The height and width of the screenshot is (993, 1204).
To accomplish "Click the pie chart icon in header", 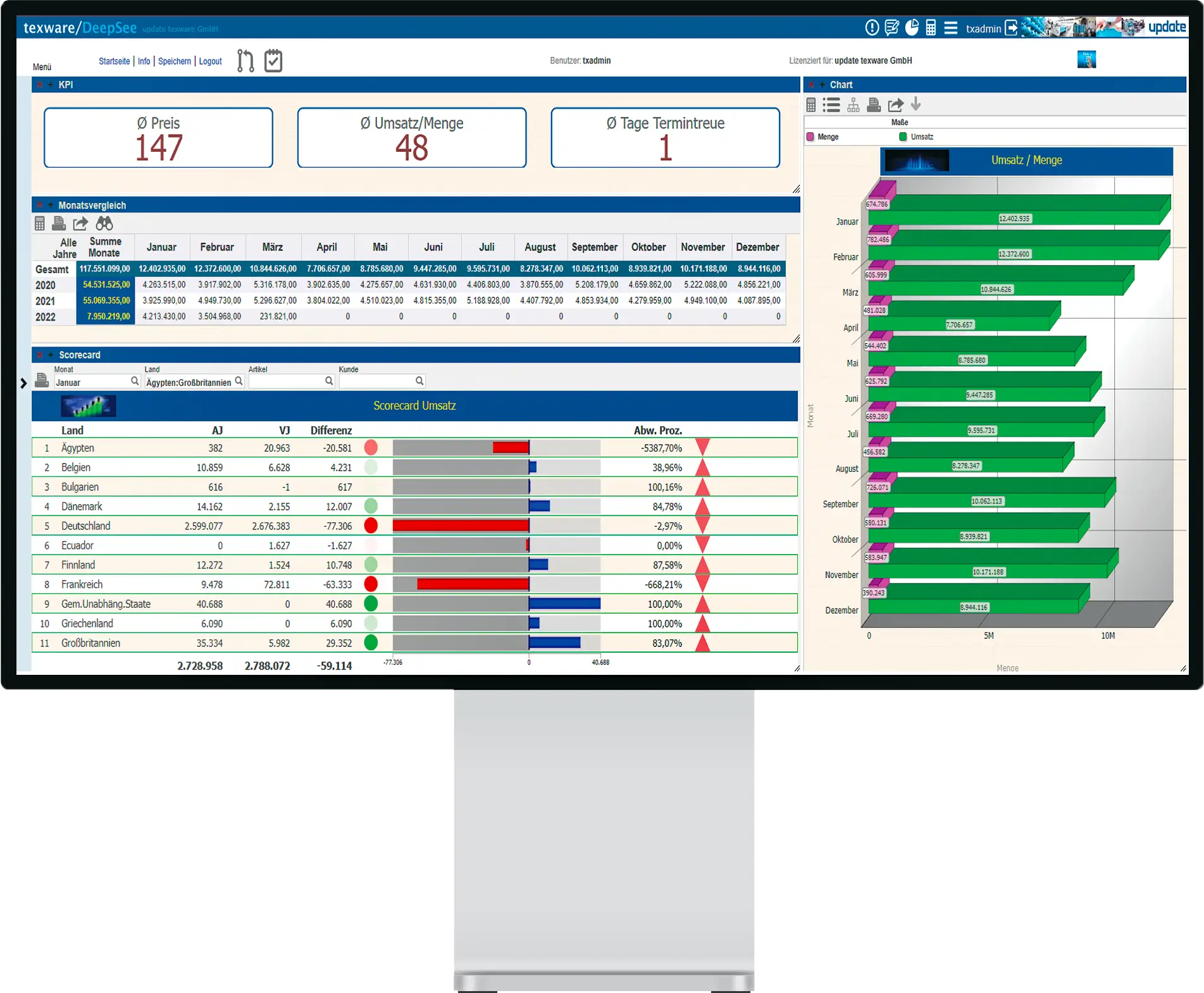I will (x=912, y=28).
